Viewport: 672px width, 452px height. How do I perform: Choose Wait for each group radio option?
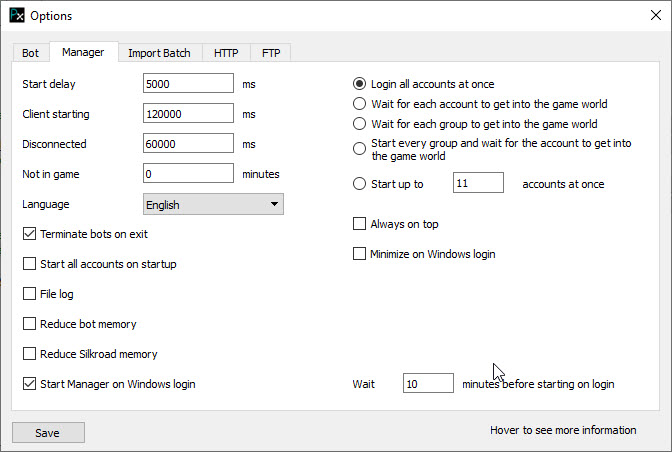tap(360, 124)
